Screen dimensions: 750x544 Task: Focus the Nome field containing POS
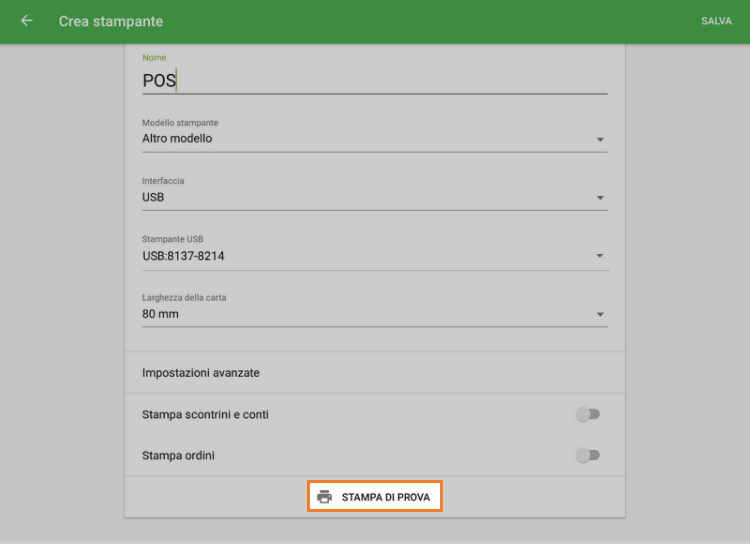(x=374, y=81)
